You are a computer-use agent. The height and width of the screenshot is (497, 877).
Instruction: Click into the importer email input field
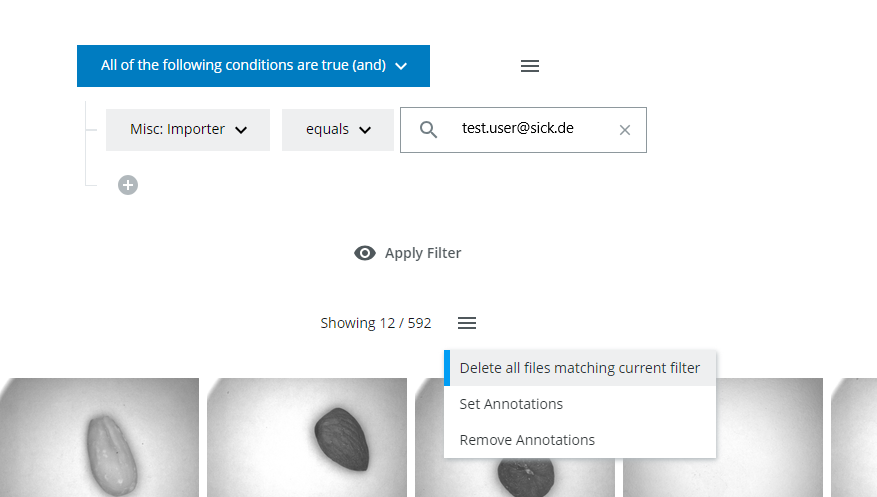coord(530,130)
